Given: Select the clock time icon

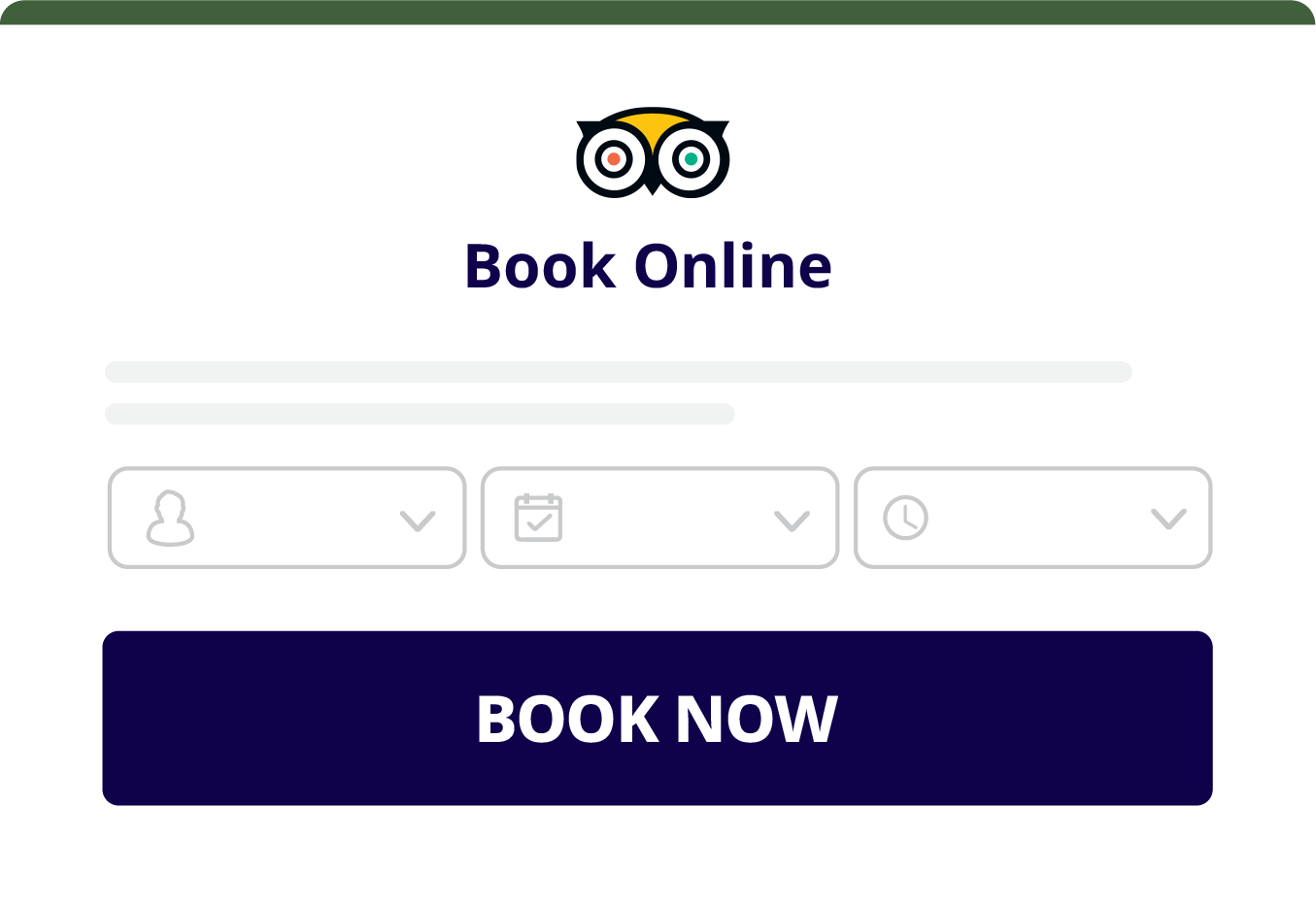Looking at the screenshot, I should 905,518.
